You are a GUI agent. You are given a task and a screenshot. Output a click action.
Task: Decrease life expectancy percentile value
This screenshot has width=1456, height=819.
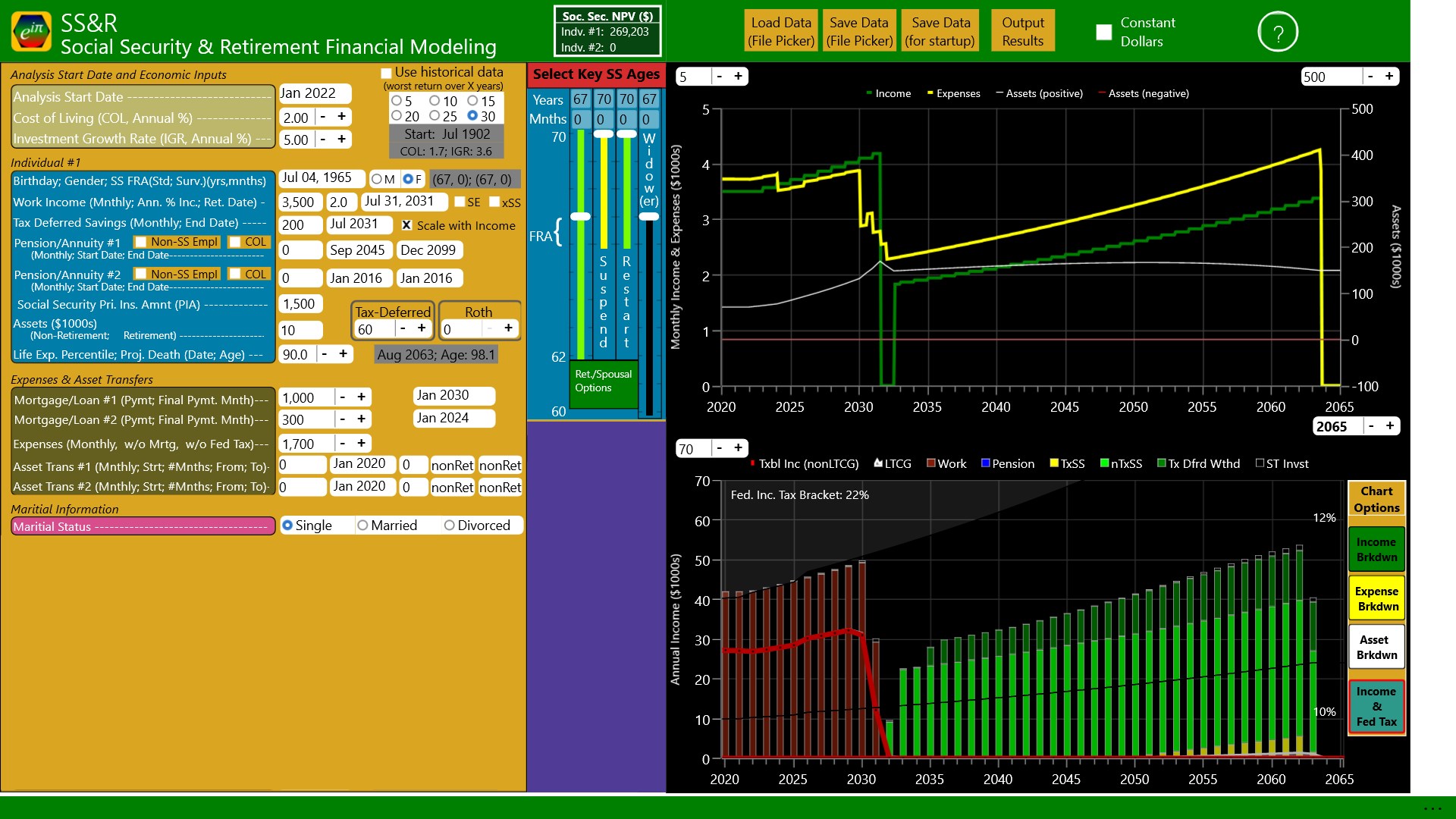(325, 354)
